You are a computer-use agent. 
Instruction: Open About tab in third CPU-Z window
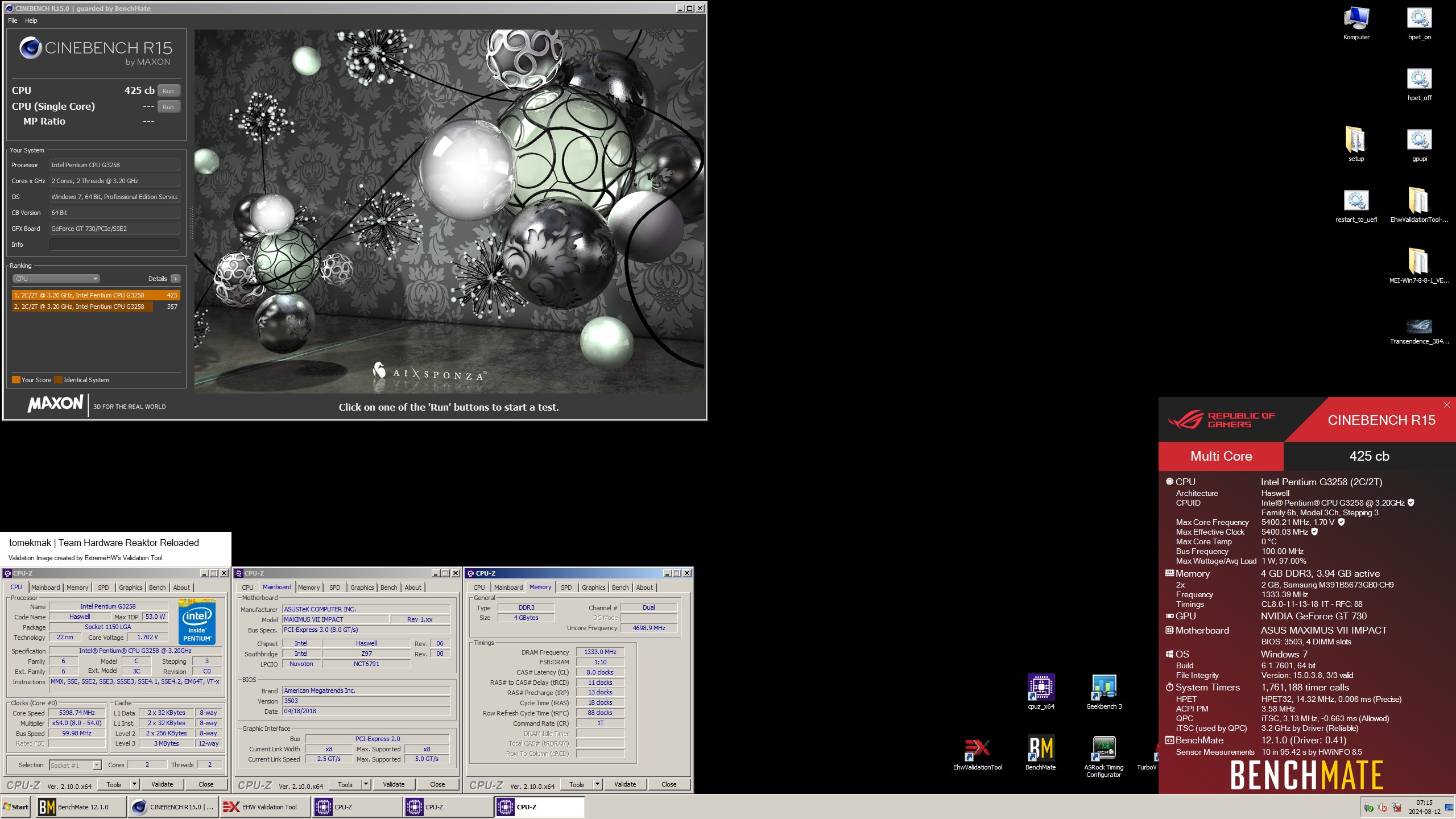(x=644, y=588)
